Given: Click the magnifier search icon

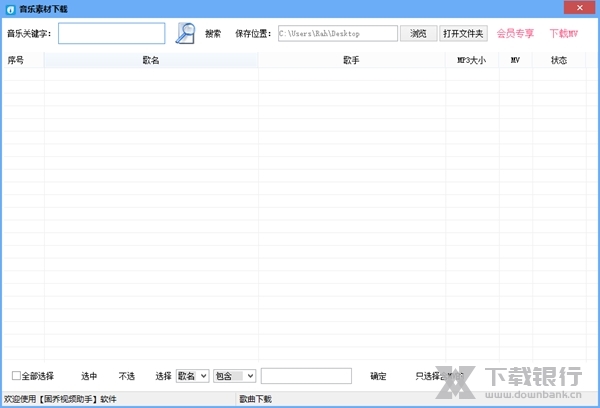Looking at the screenshot, I should (186, 33).
